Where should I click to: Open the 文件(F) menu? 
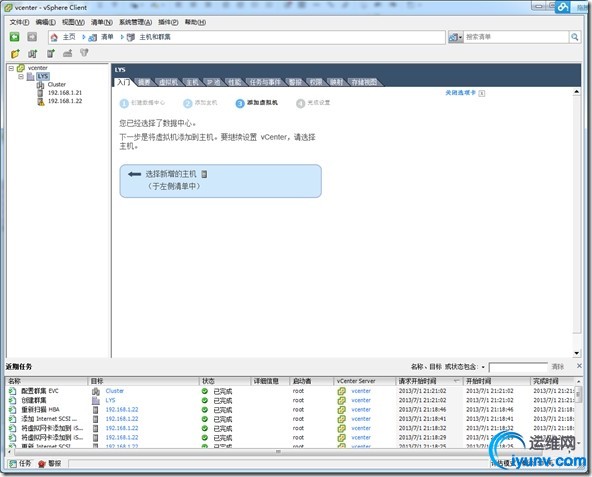coord(19,22)
